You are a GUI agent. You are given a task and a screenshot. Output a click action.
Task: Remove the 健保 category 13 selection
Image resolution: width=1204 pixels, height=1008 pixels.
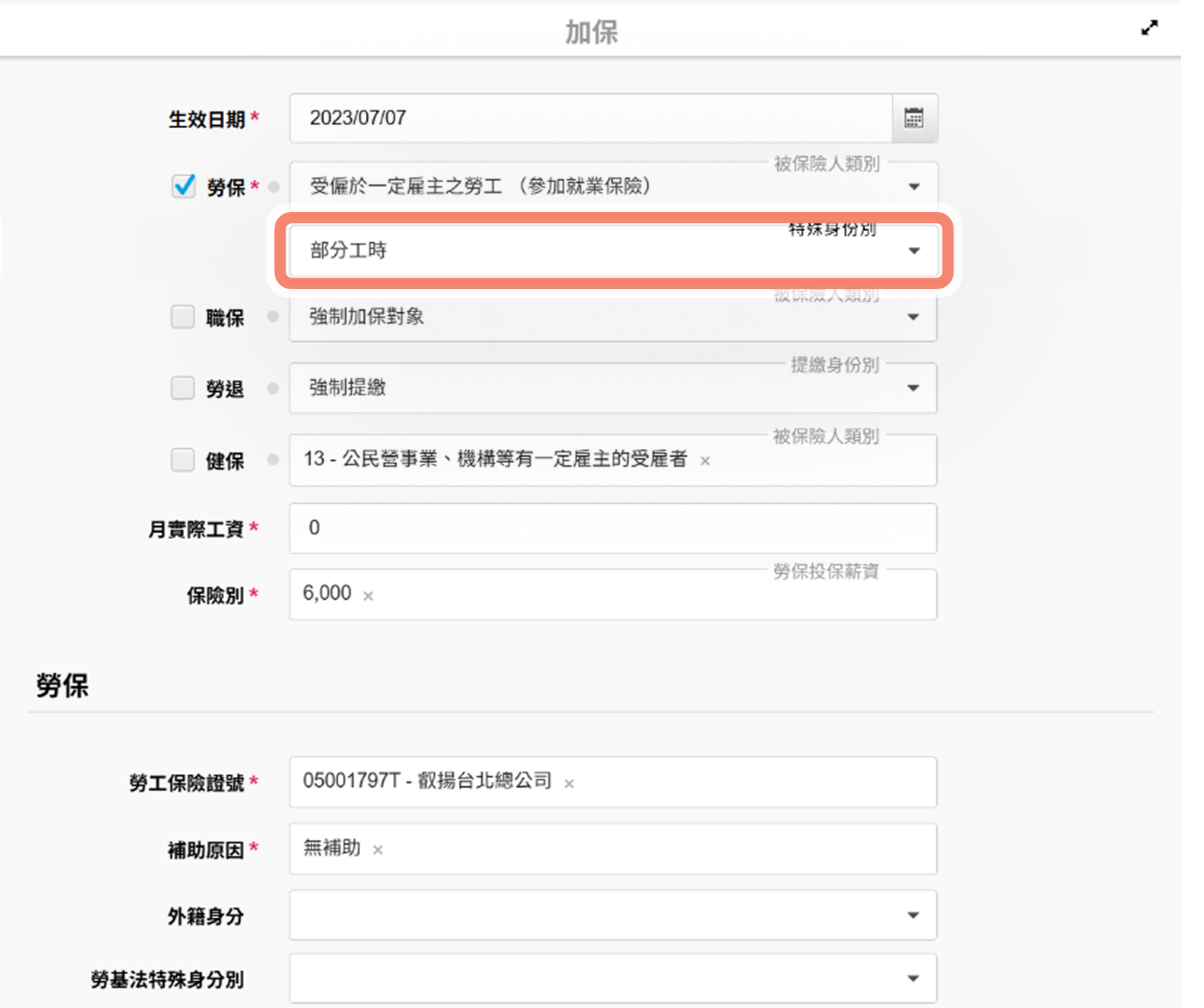tap(705, 461)
